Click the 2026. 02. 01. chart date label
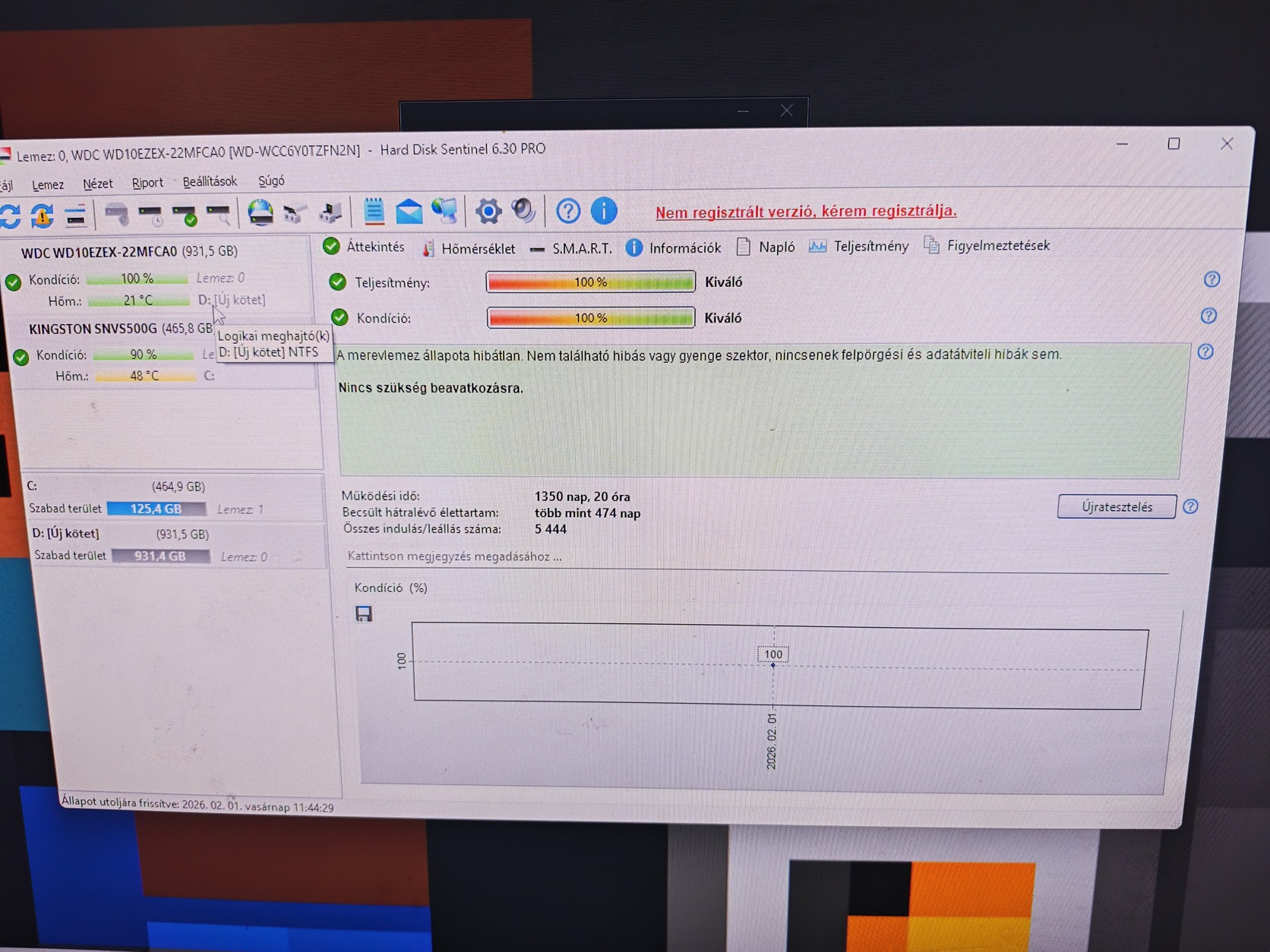The image size is (1270, 952). pyautogui.click(x=772, y=741)
